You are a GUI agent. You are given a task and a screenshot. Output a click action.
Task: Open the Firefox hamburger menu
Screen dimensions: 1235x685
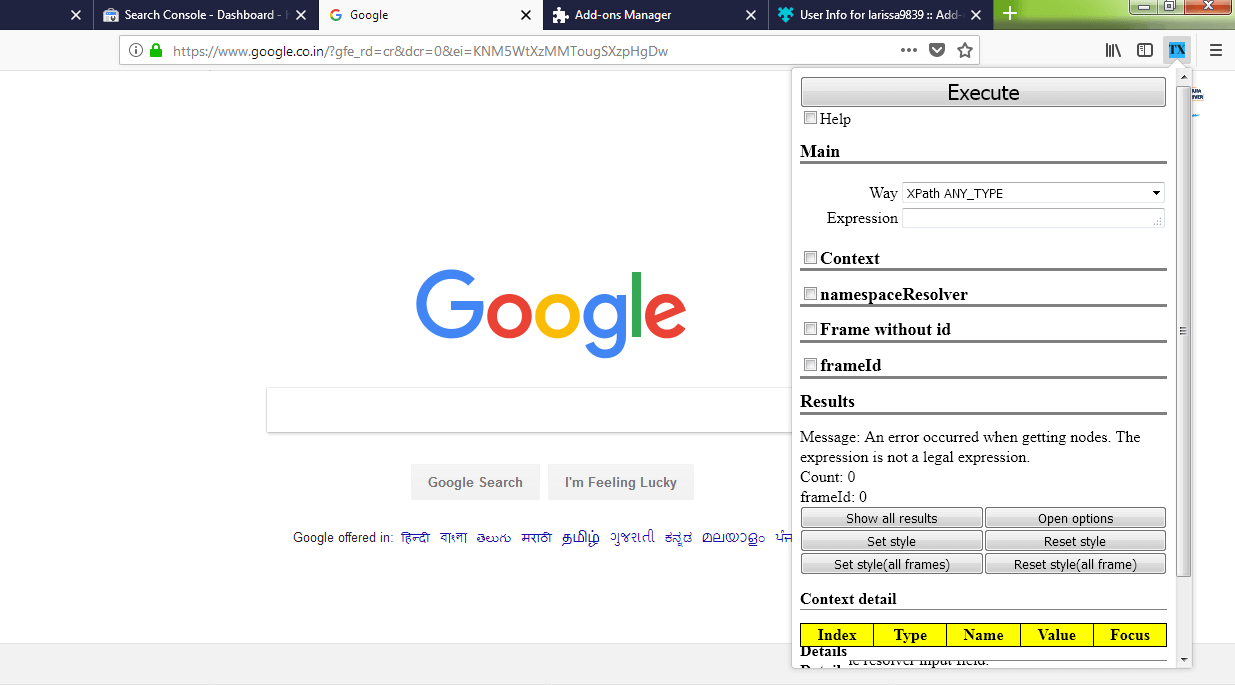(x=1215, y=49)
